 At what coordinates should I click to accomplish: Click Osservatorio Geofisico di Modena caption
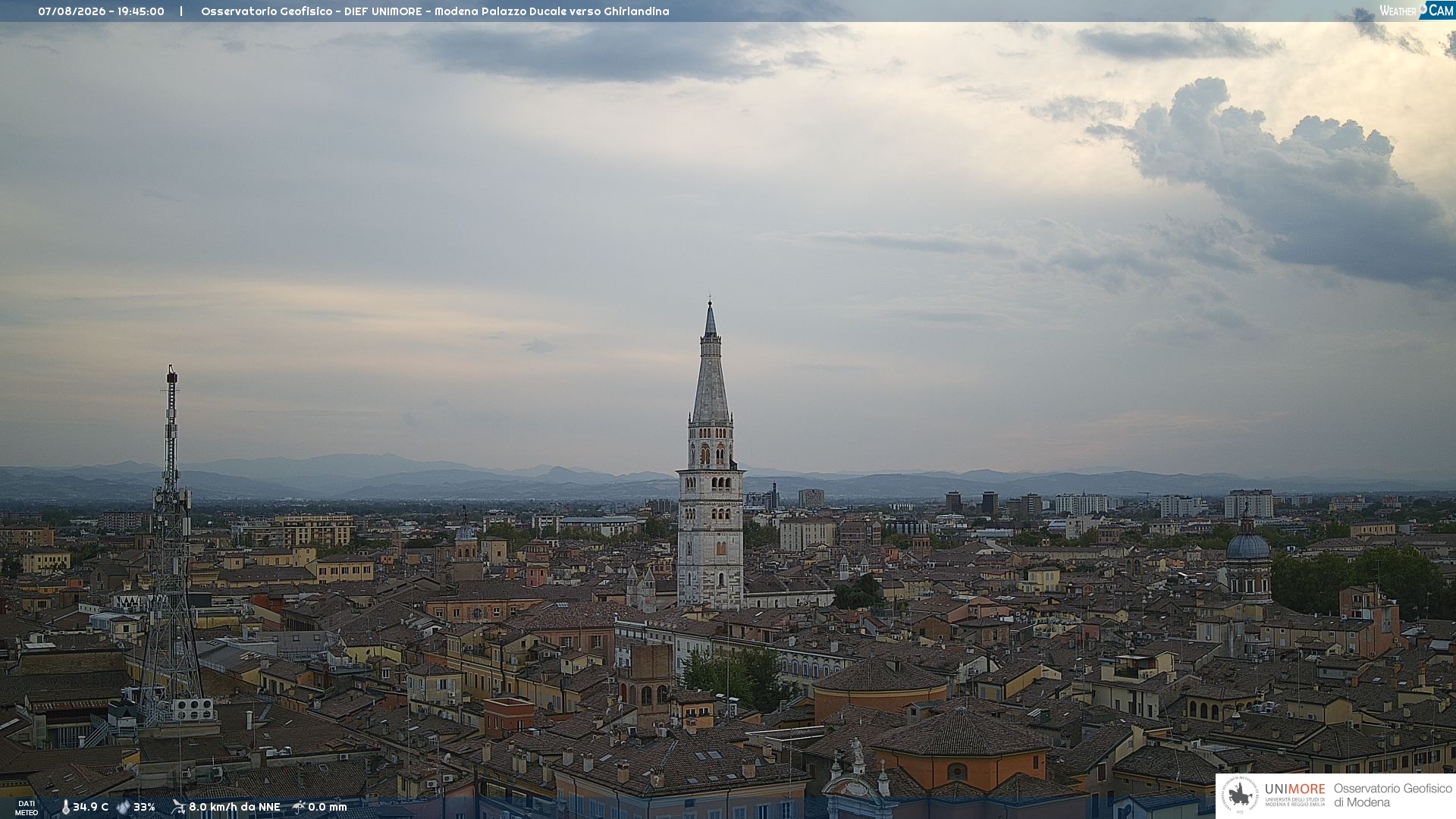coord(1392,795)
